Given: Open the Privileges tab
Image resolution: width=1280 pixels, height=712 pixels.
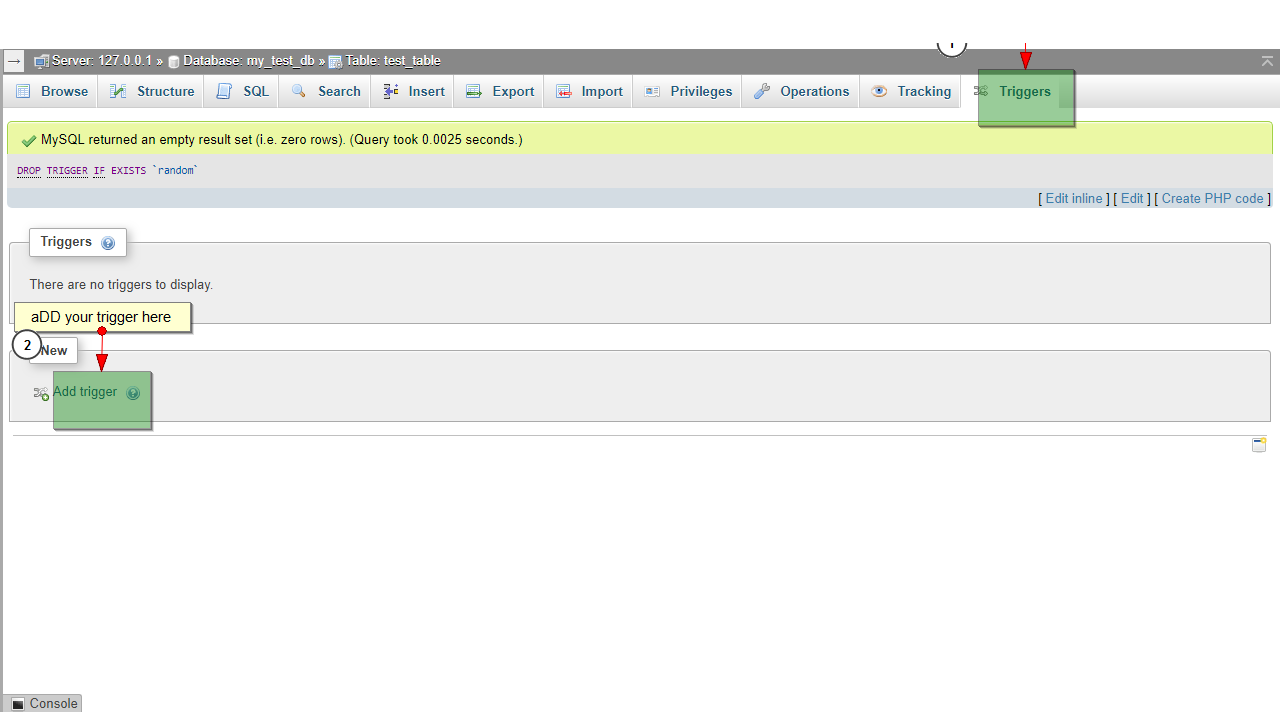Looking at the screenshot, I should tap(688, 91).
